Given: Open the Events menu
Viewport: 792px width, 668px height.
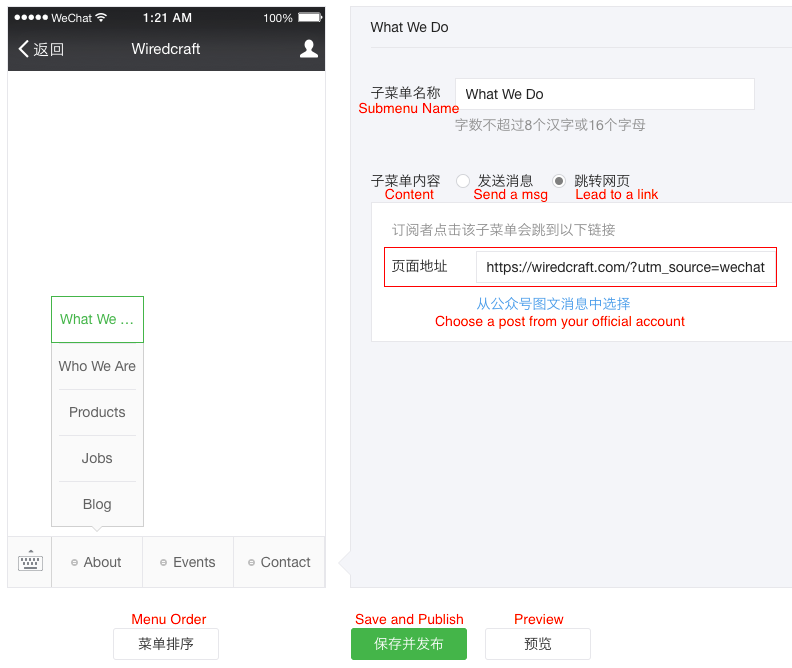Looking at the screenshot, I should pos(188,562).
